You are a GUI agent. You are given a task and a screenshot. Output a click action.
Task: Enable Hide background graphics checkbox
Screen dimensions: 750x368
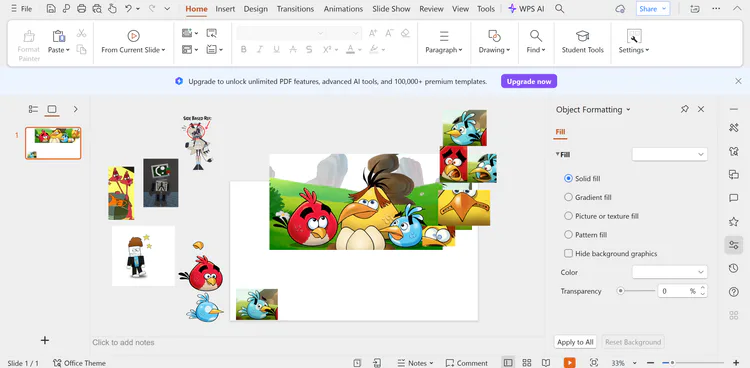pos(568,253)
